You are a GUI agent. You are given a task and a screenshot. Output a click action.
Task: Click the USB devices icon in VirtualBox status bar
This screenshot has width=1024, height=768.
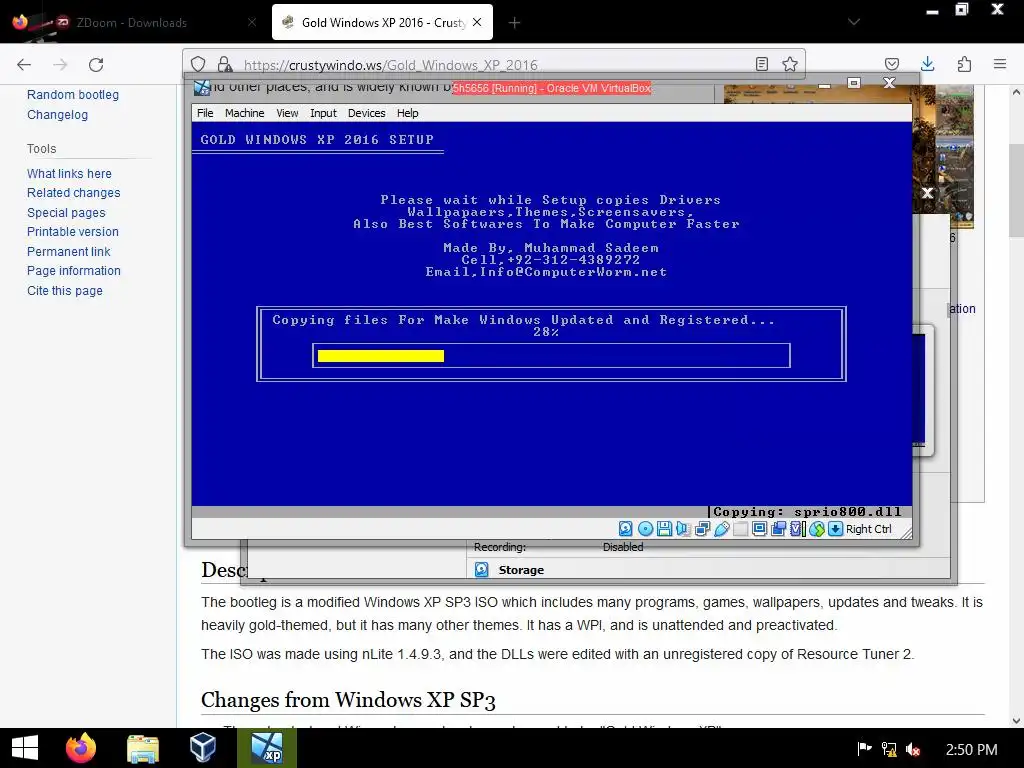pos(721,529)
